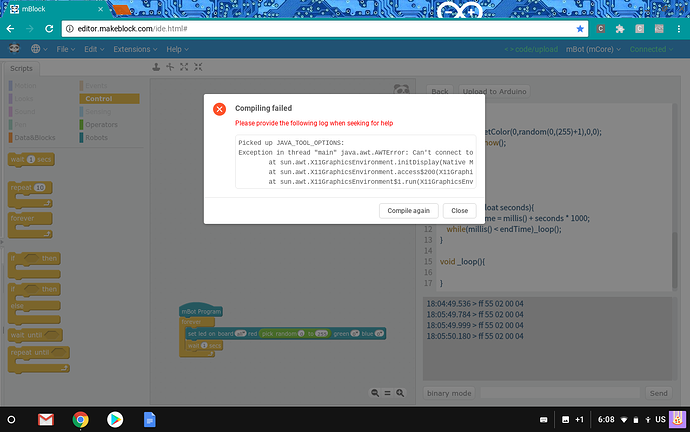Click the bookmark star icon
The width and height of the screenshot is (690, 432).
coord(580,29)
